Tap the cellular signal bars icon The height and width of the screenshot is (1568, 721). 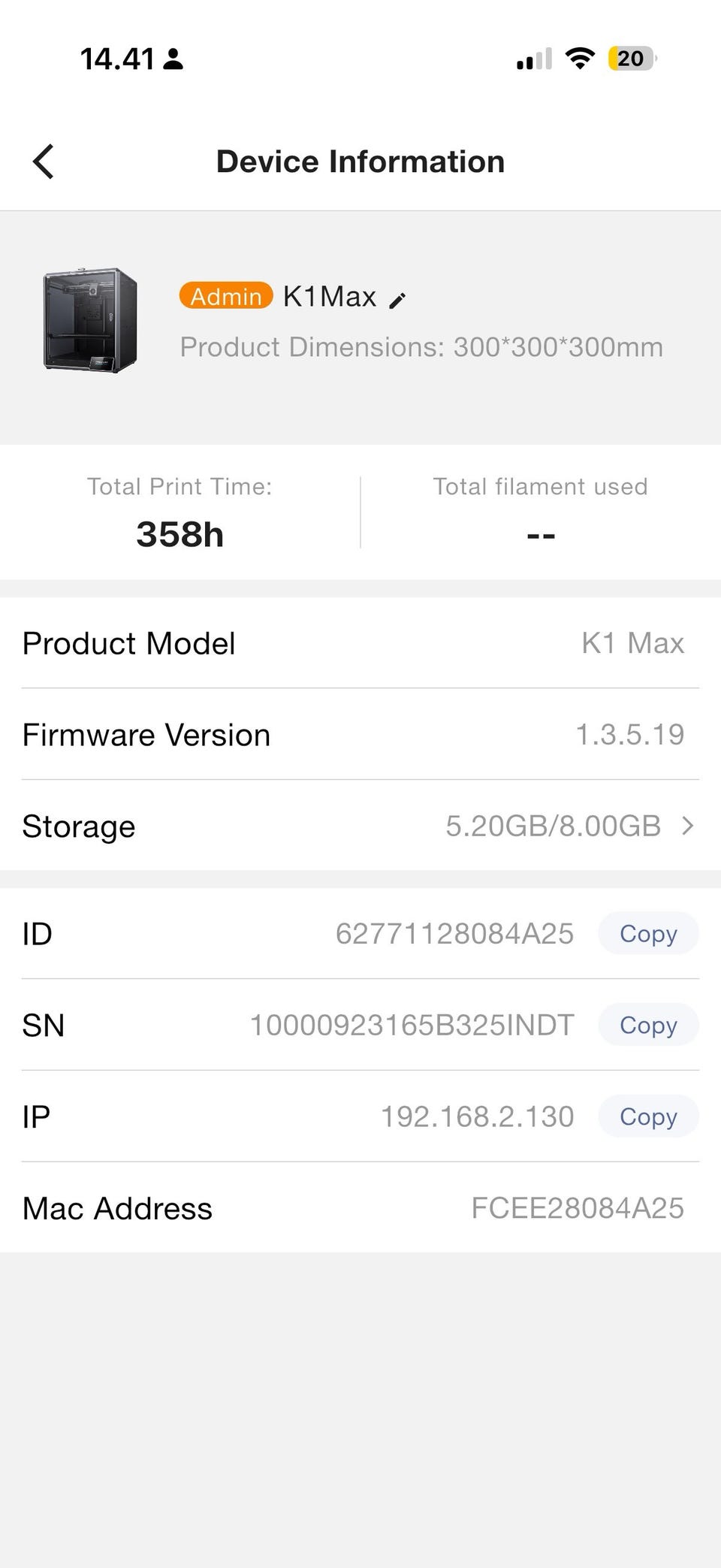534,59
